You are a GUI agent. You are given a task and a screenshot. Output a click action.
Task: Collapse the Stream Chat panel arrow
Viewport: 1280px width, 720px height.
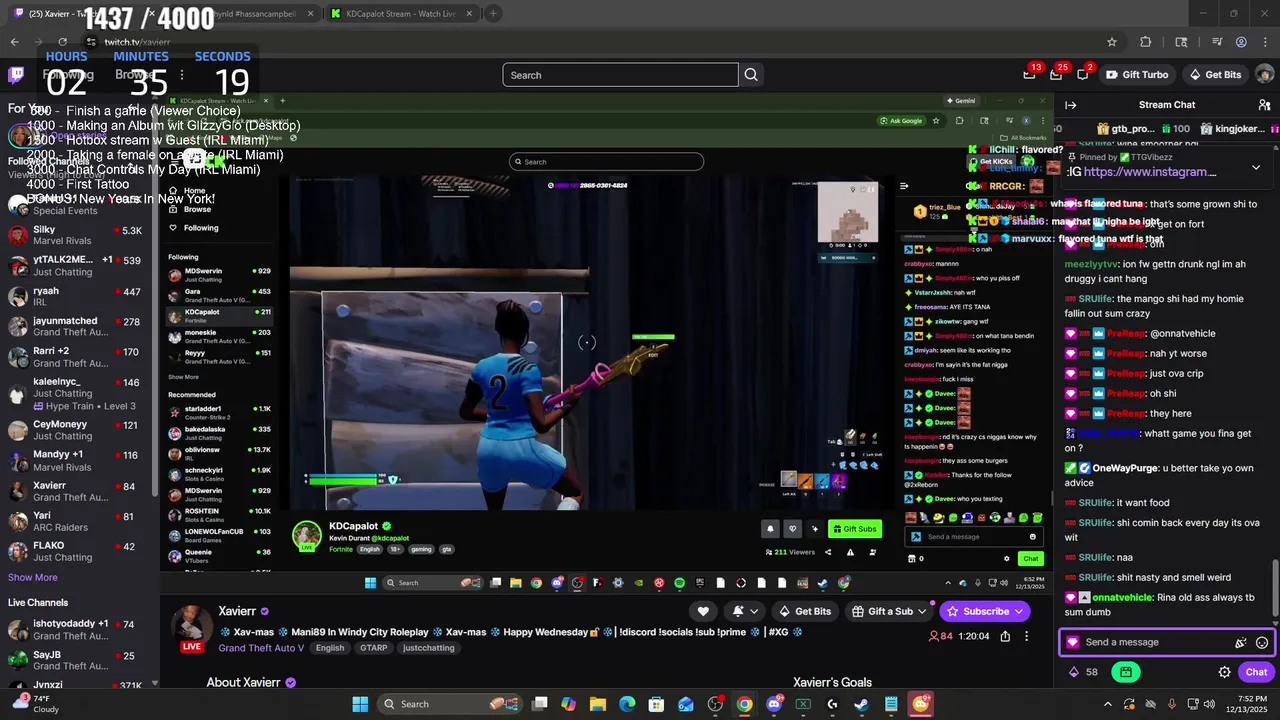1070,105
